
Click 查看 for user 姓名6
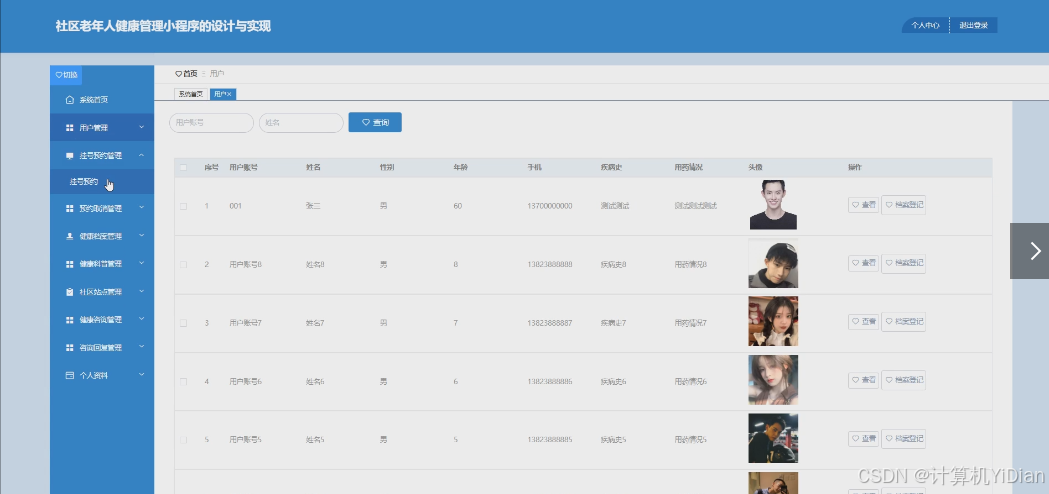tap(863, 380)
